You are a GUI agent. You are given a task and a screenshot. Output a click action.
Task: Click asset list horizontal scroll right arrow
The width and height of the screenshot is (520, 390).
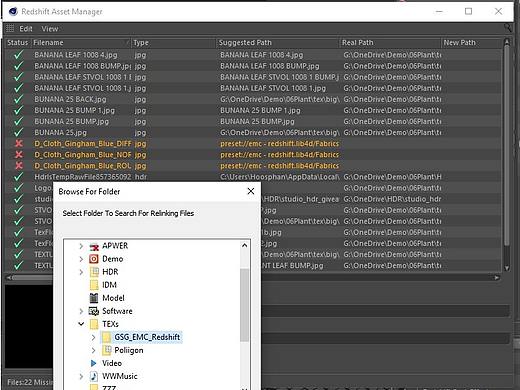(x=497, y=277)
